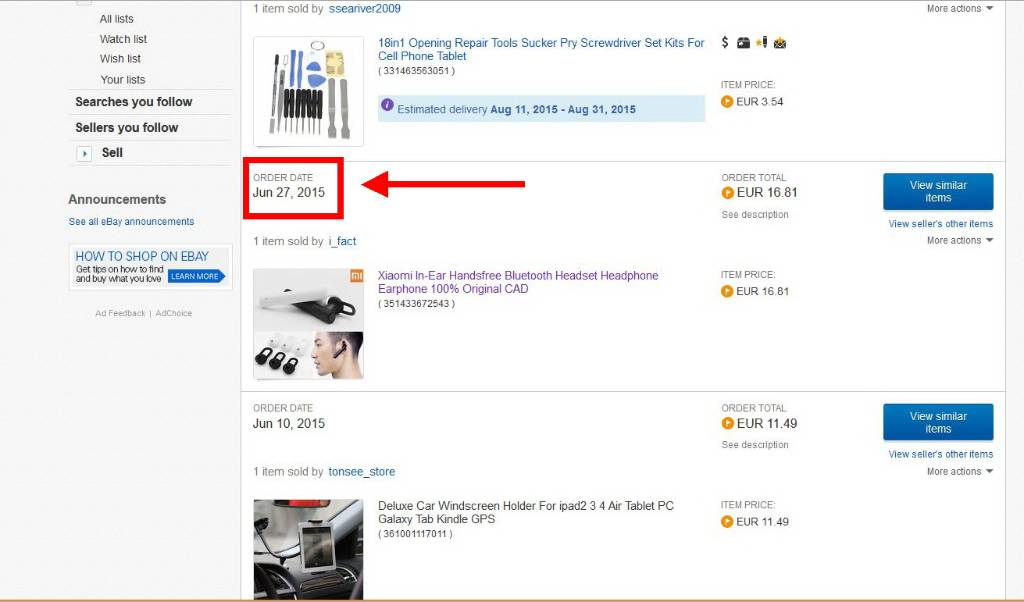
Task: Open the topmost More actions dropdown
Action: point(959,8)
